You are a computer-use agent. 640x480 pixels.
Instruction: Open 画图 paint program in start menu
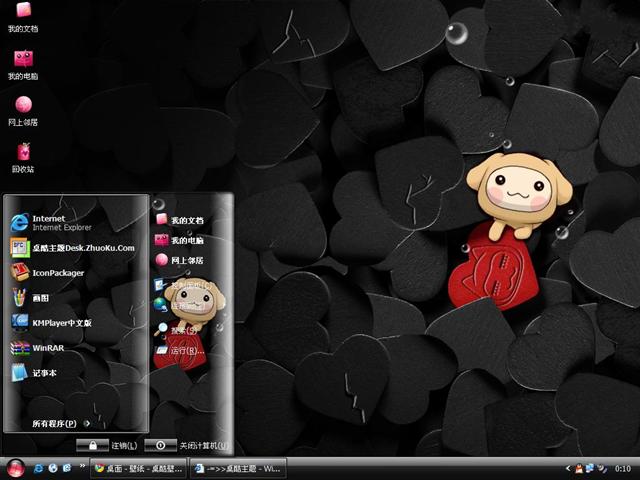point(30,298)
